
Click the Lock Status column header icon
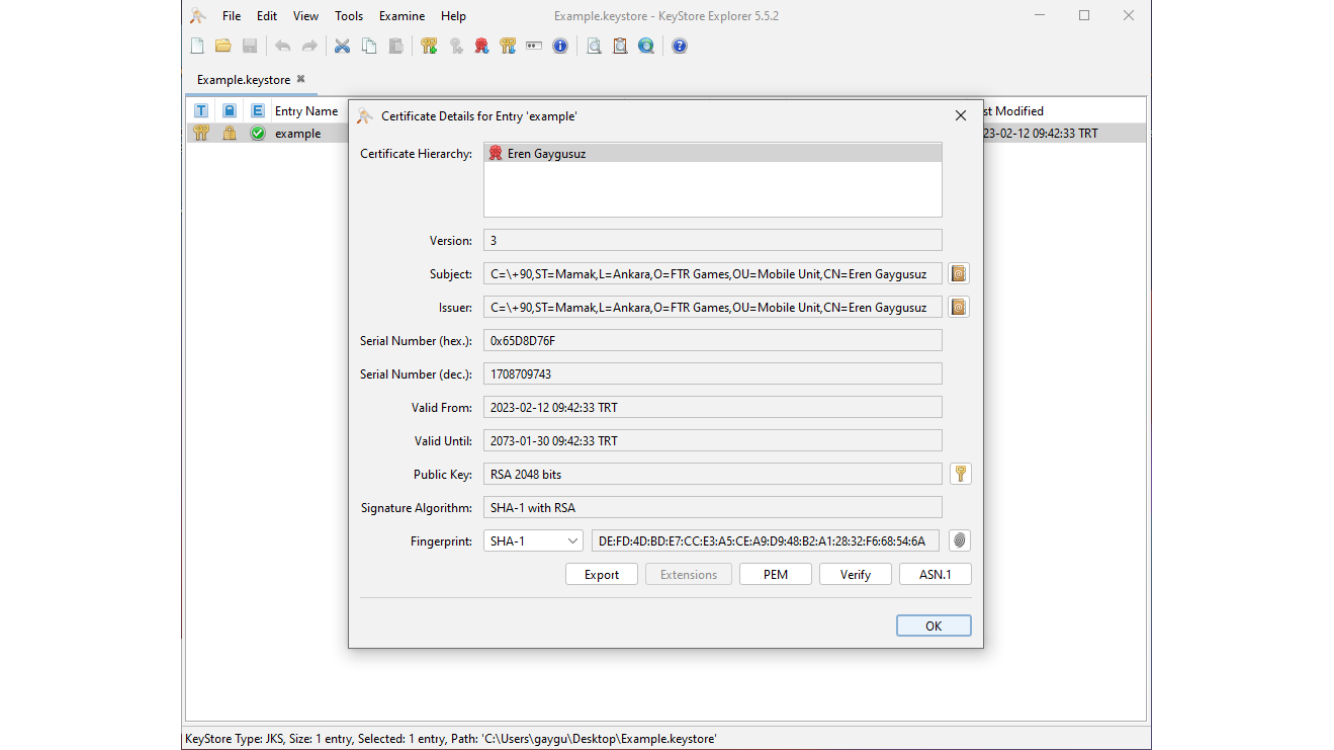click(x=229, y=111)
